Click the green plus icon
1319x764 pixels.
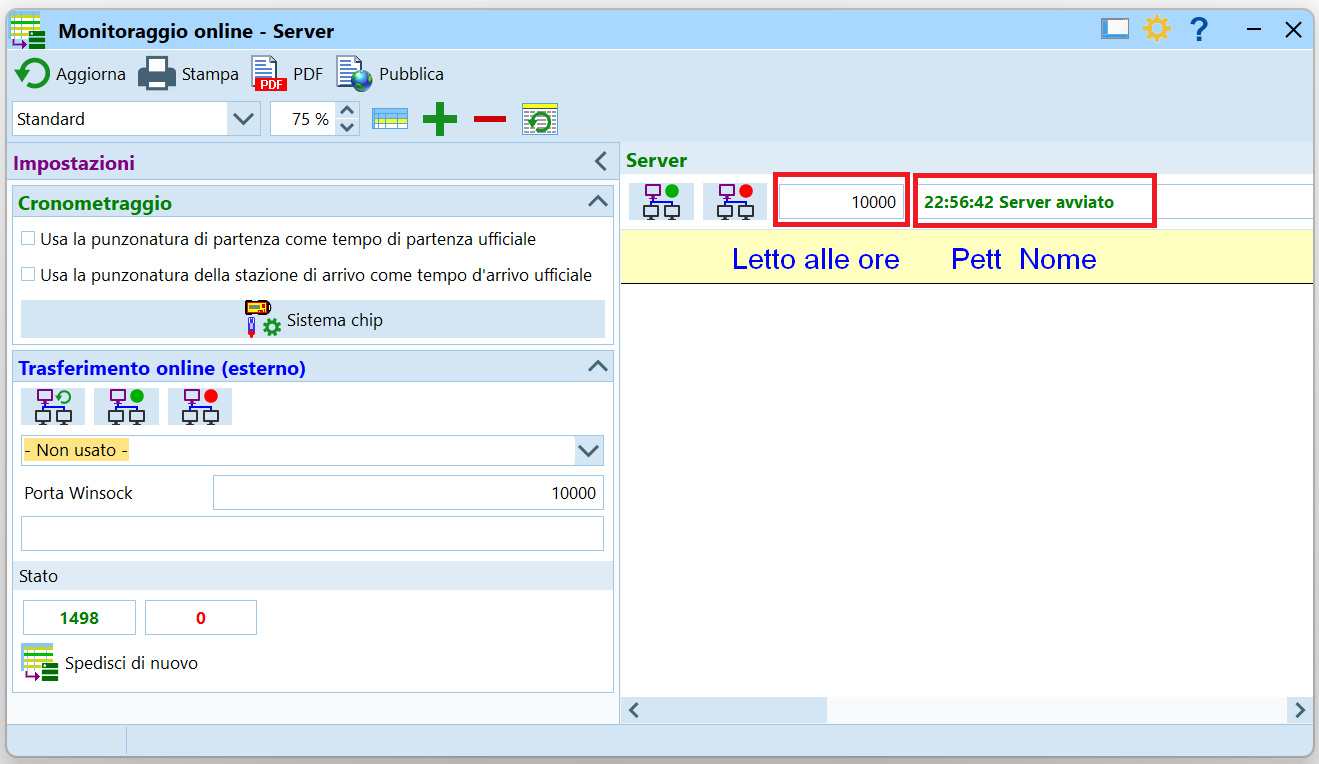coord(440,119)
